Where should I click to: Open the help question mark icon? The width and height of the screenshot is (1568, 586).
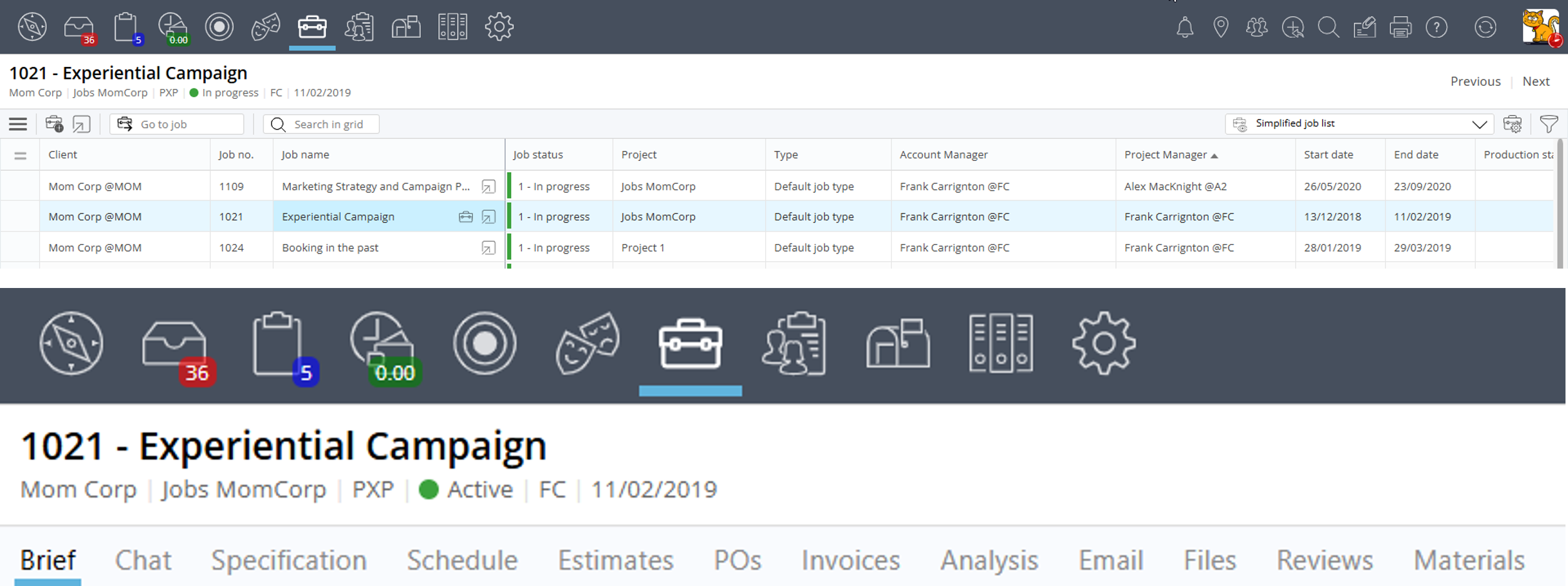point(1436,28)
